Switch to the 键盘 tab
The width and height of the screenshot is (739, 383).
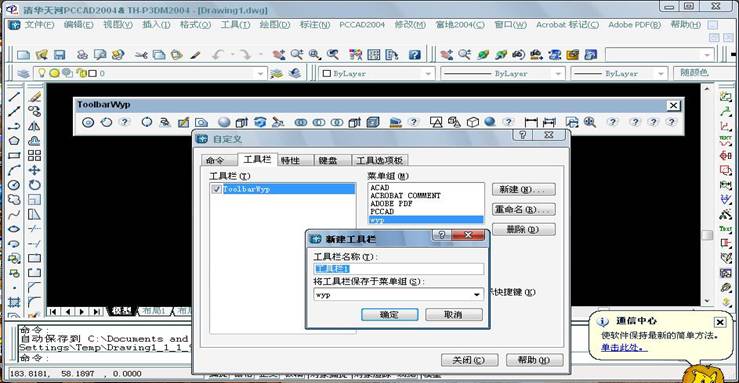[332, 160]
